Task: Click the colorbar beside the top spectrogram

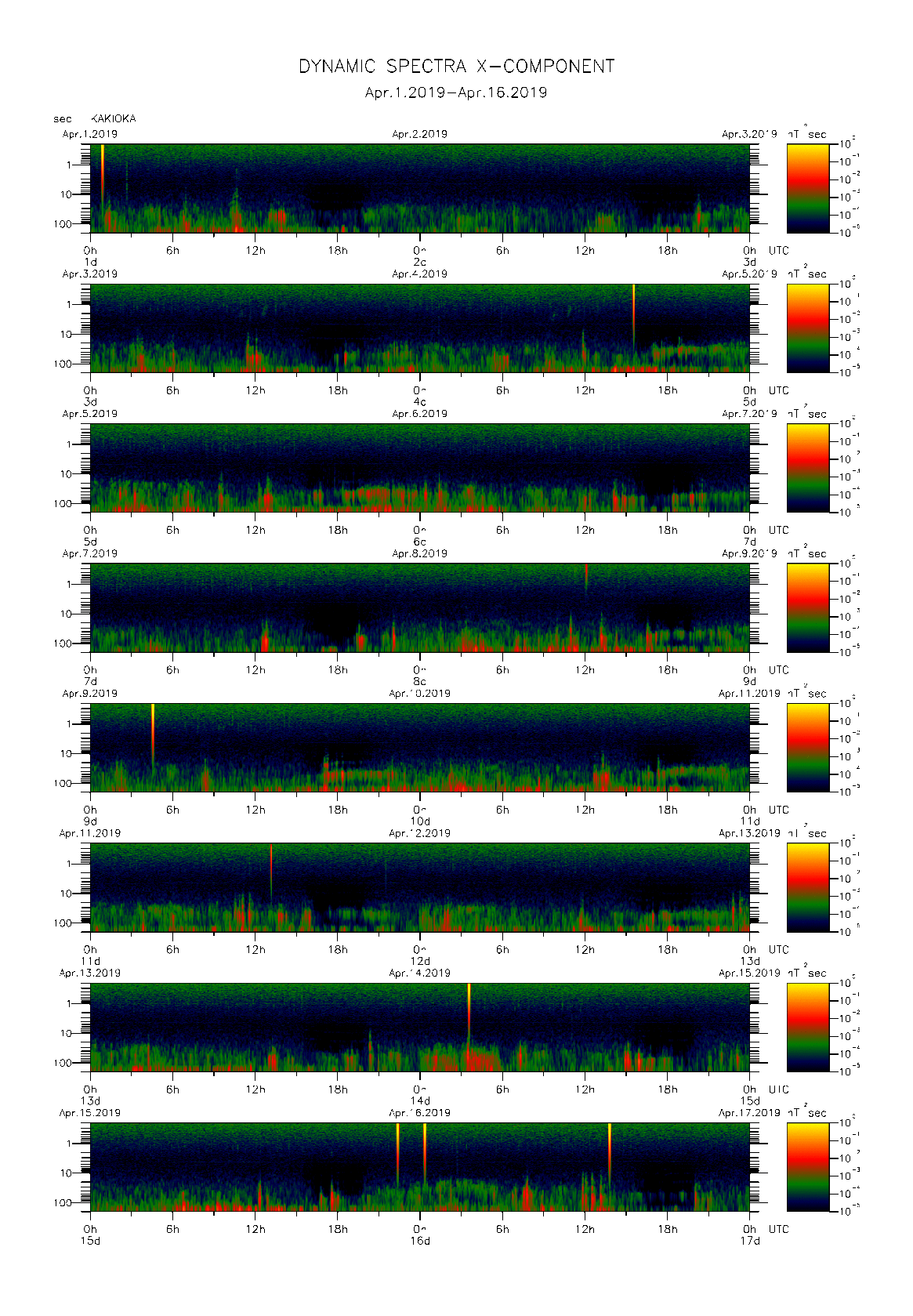Action: coord(807,188)
